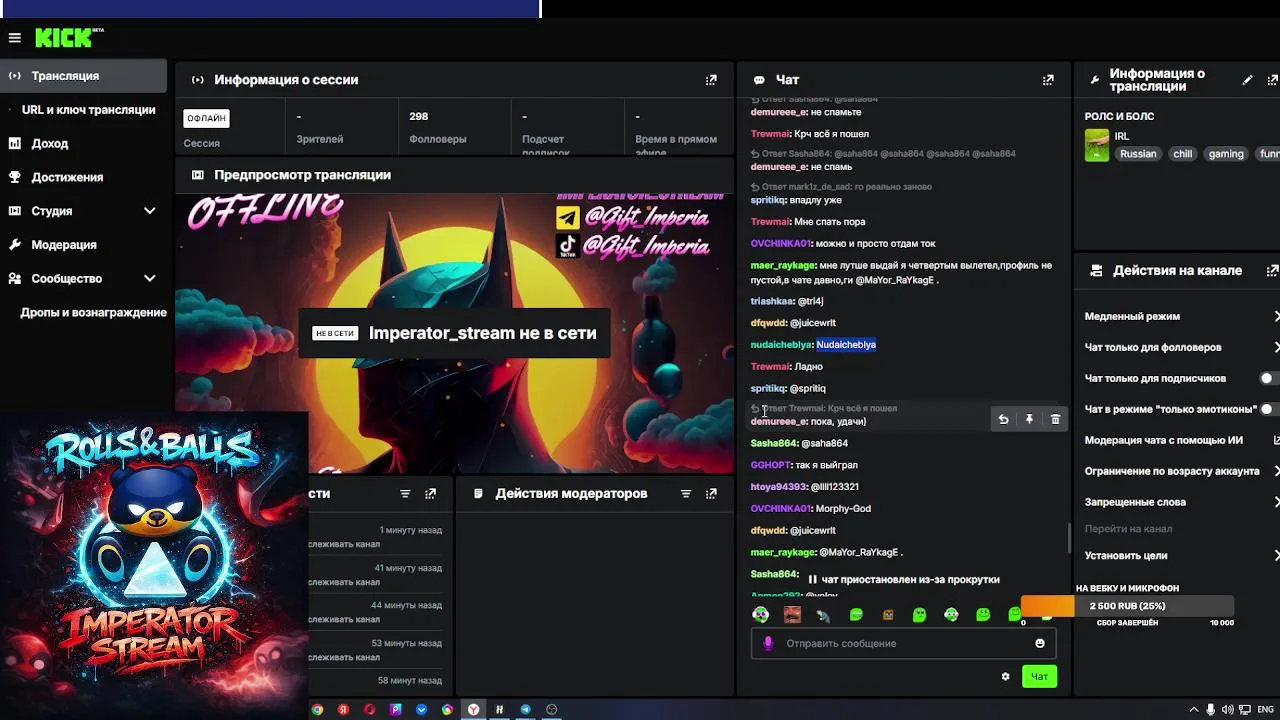Click the stream preview offline banner
This screenshot has width=1280, height=720.
[454, 334]
